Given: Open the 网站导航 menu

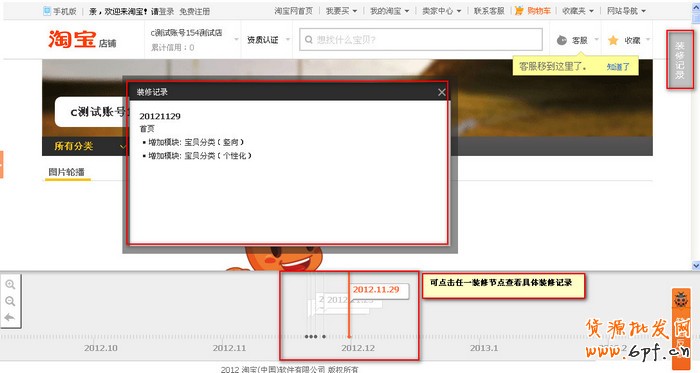Looking at the screenshot, I should (626, 11).
